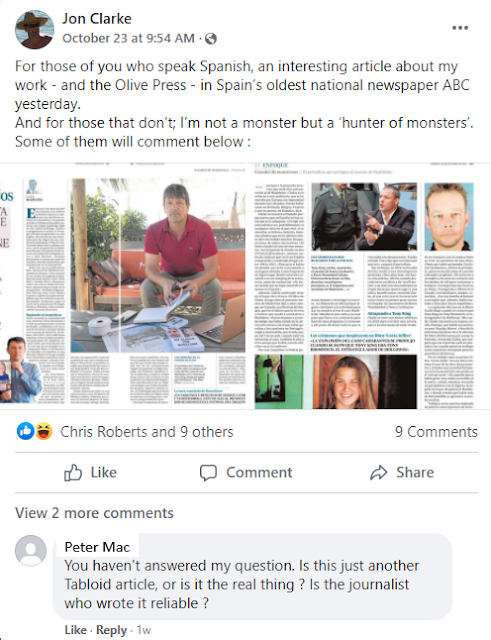Image resolution: width=491 pixels, height=640 pixels.
Task: Click the laughing Haha reaction icon
Action: pos(44,431)
